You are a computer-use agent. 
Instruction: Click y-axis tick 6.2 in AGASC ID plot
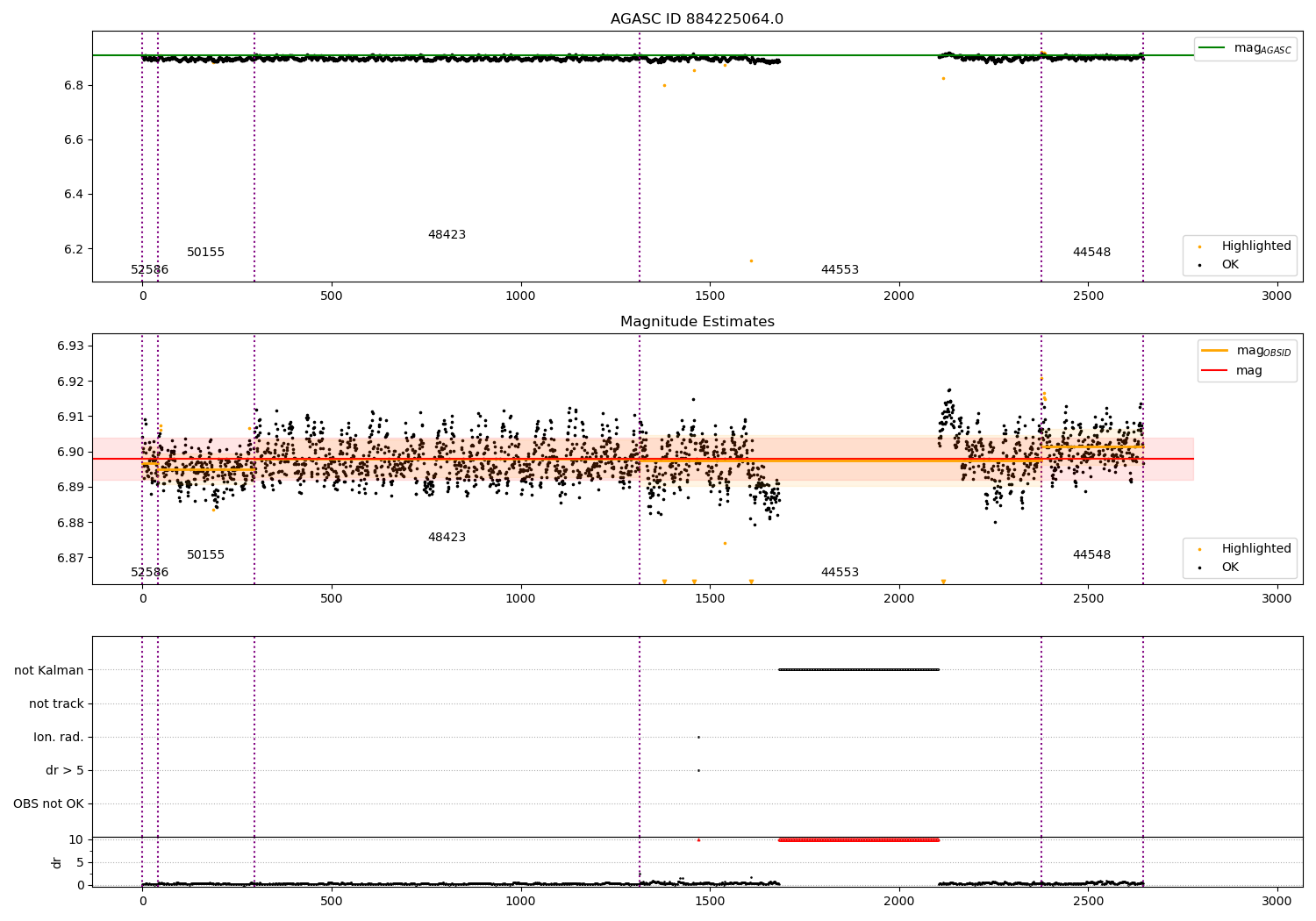click(x=74, y=249)
